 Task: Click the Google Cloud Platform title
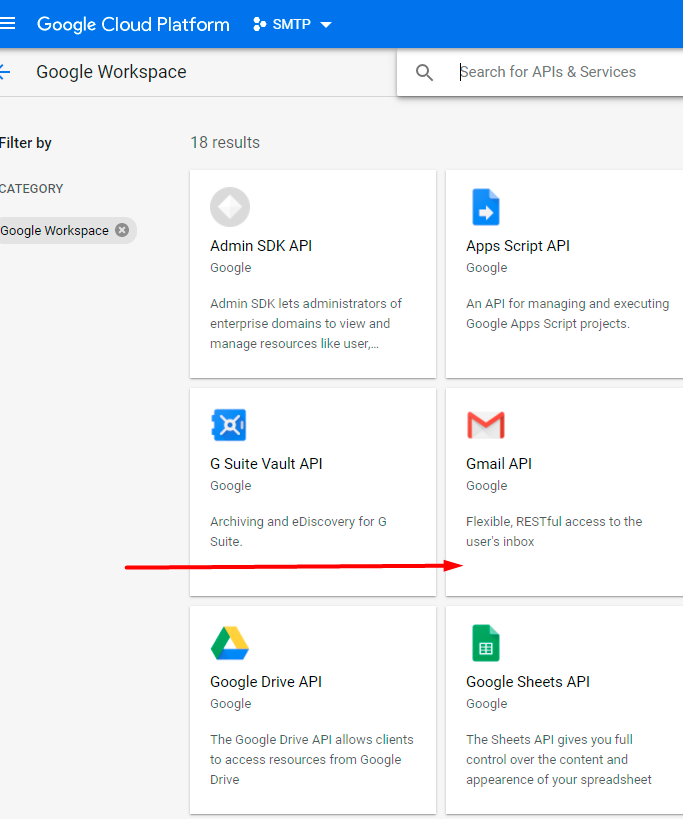coord(133,24)
